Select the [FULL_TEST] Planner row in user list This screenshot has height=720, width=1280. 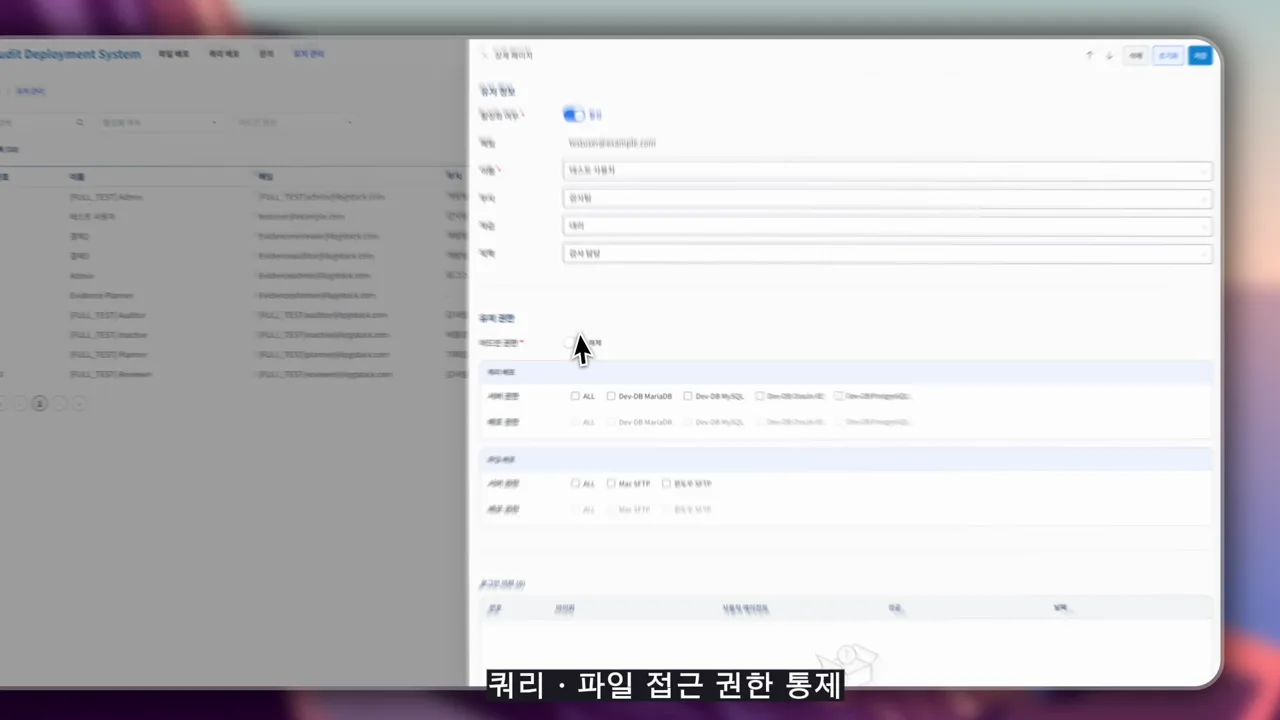click(235, 354)
